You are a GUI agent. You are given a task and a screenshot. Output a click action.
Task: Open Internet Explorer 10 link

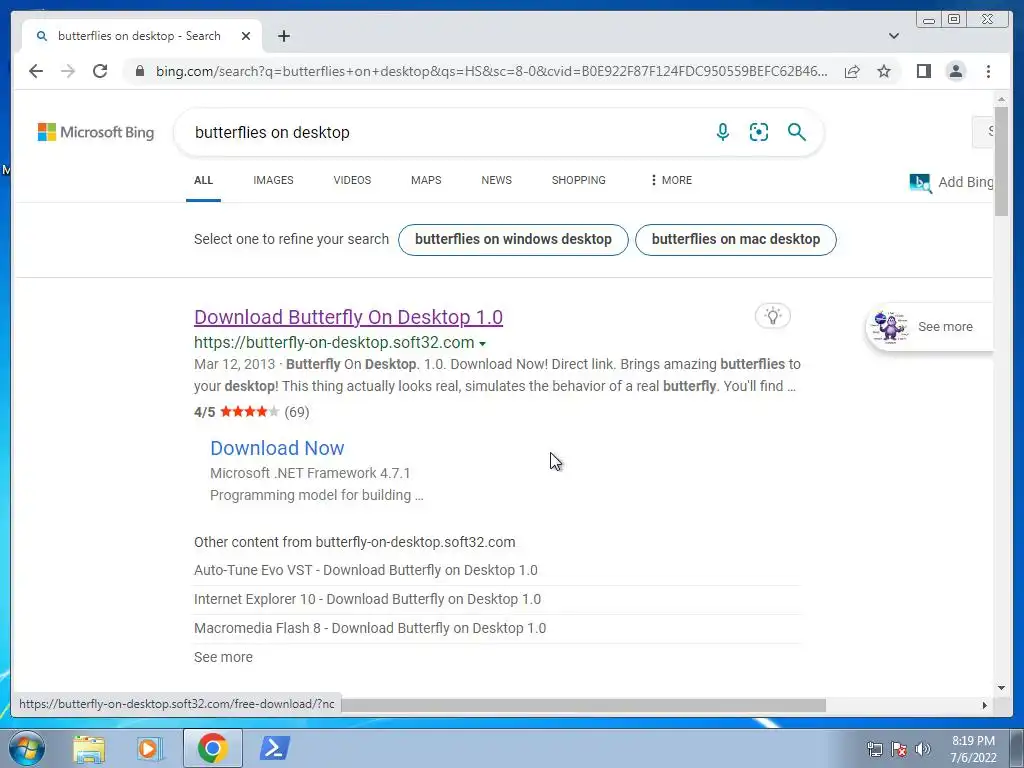(367, 599)
